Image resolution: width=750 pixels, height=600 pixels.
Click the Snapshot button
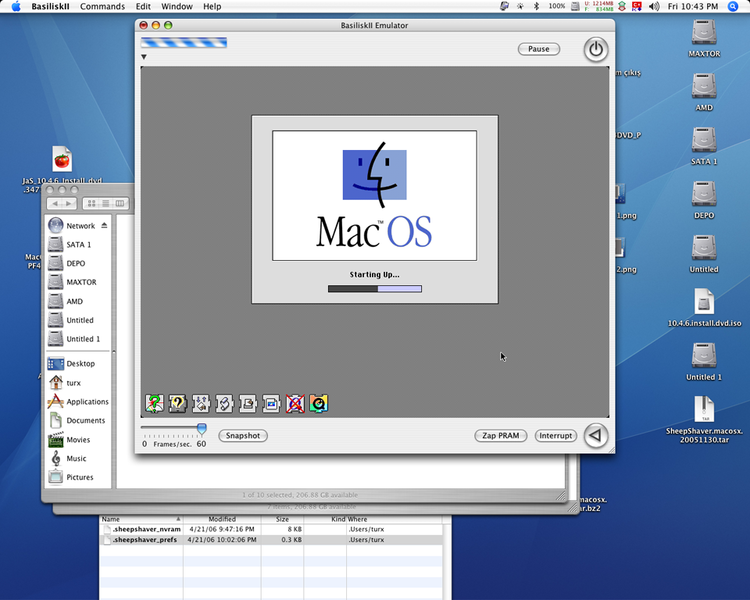pyautogui.click(x=243, y=435)
